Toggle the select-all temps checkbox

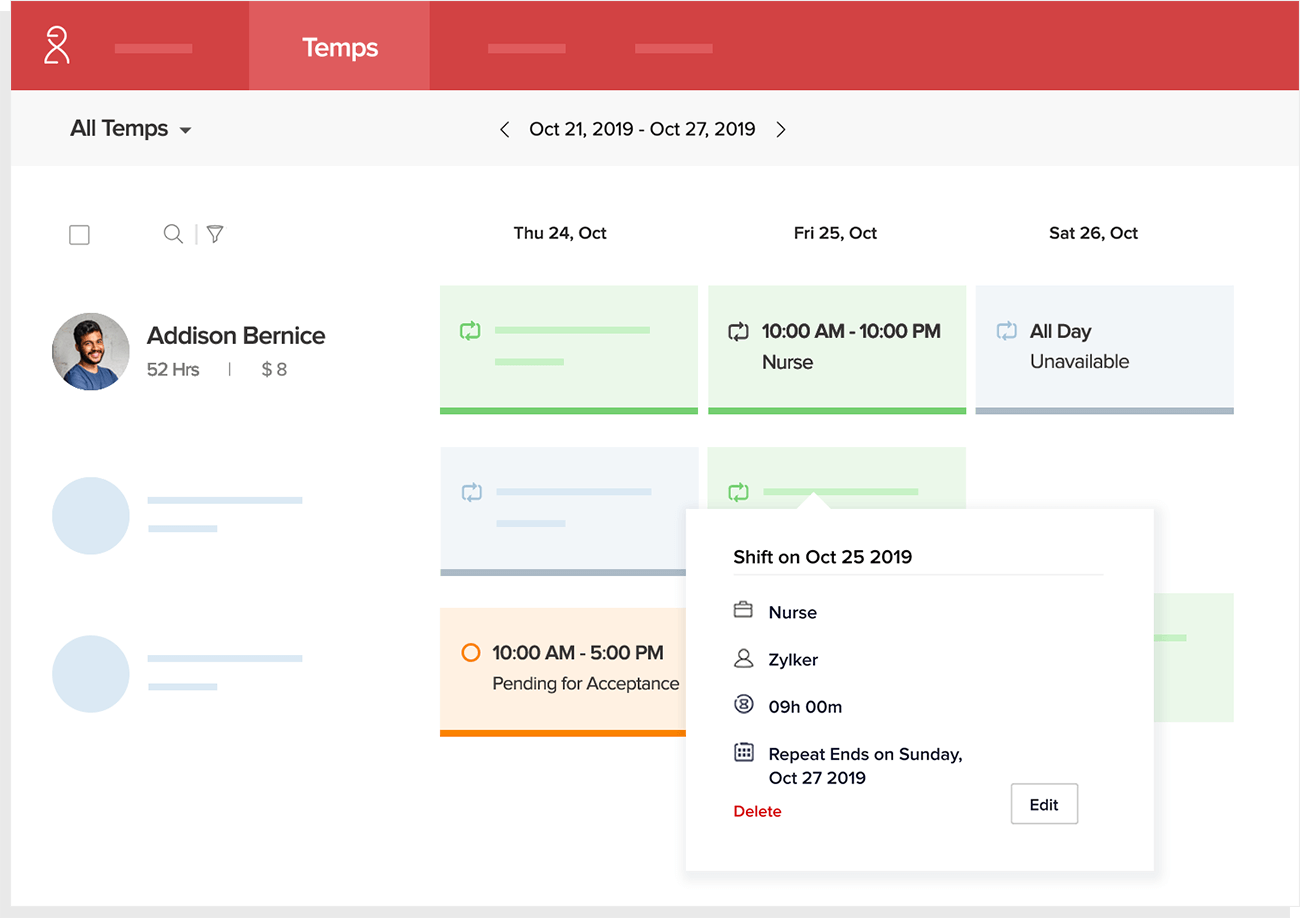tap(80, 235)
